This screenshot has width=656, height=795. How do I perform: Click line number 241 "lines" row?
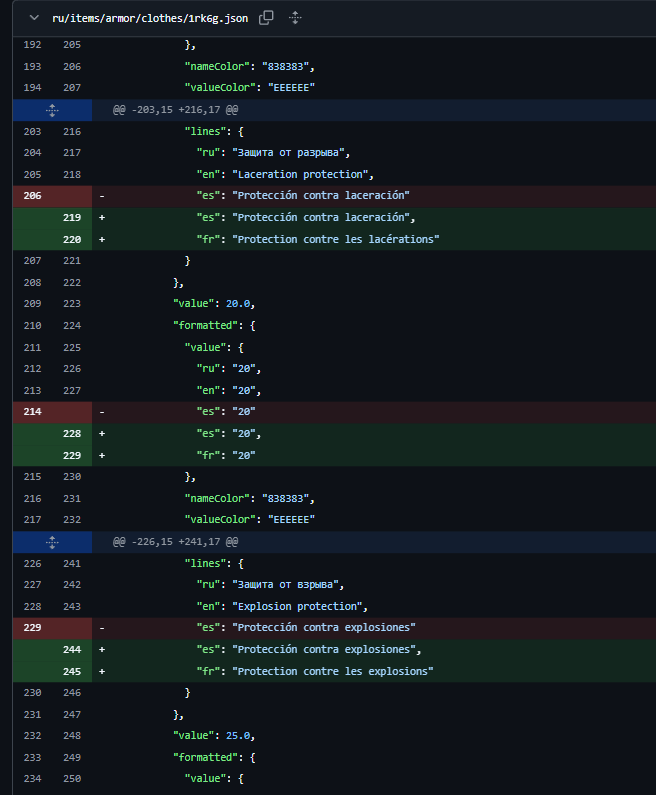tap(72, 564)
